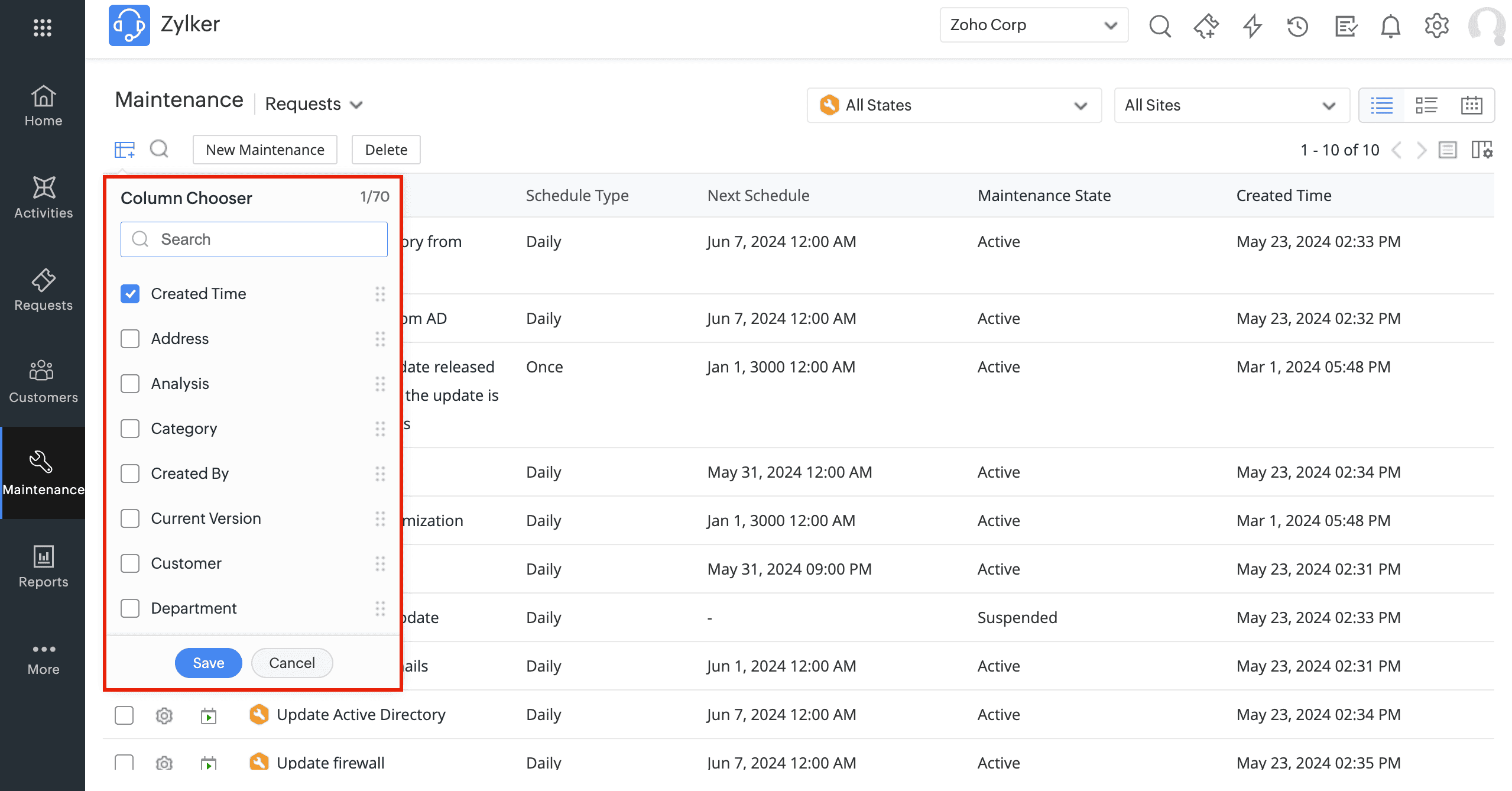Open the recent history clock icon
The image size is (1512, 791).
coord(1297,26)
